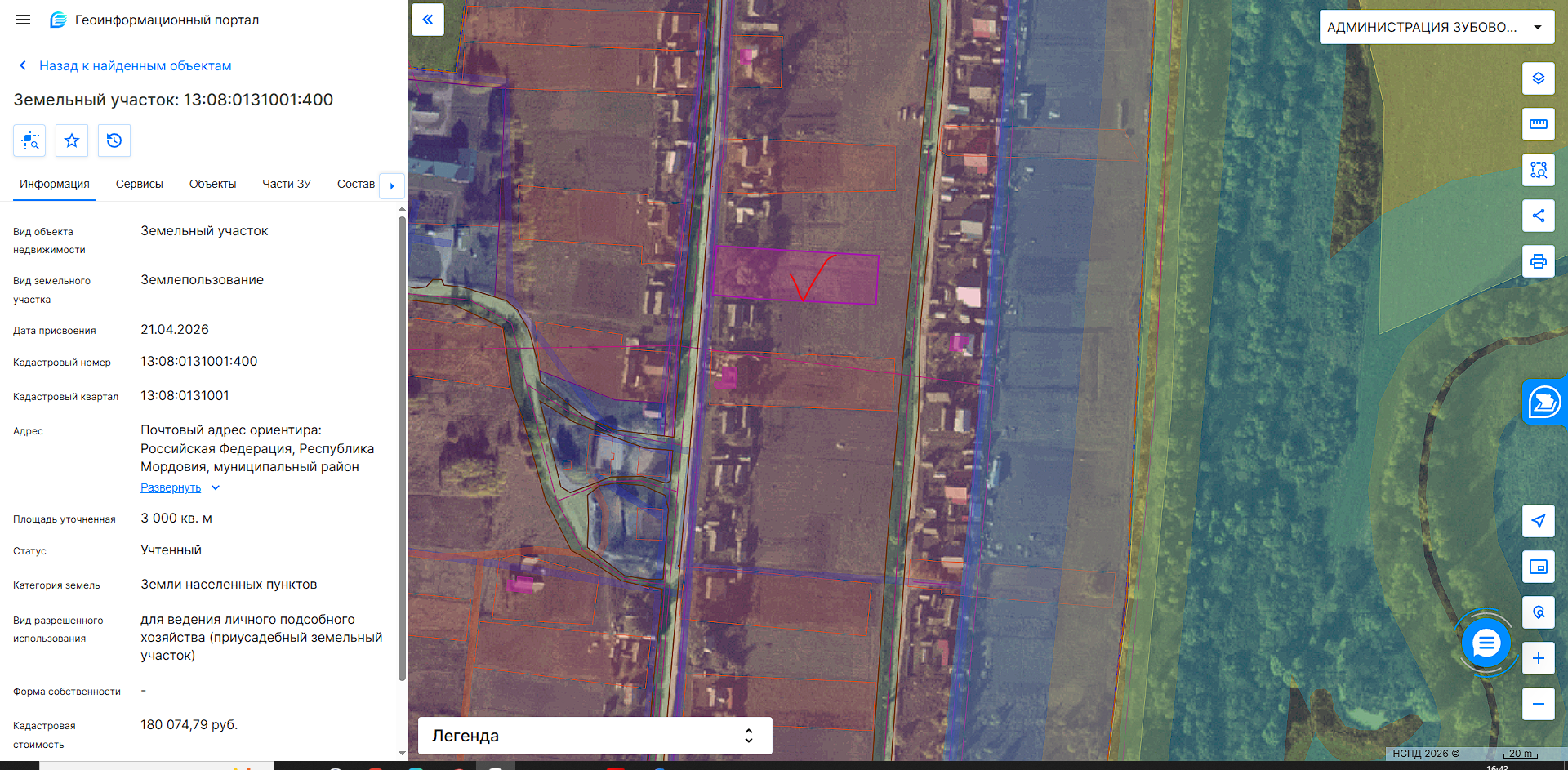Screen dimensions: 1568x770
Task: Zoom to parcel on map icon
Action: click(x=29, y=140)
